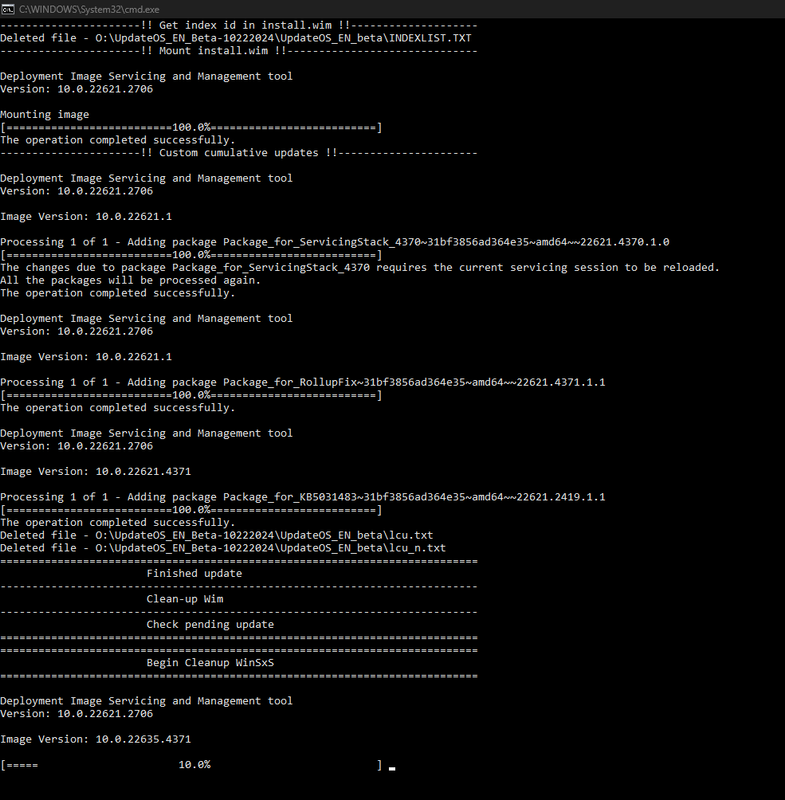Click the Package_for_KB5031483 processing line
Viewport: 785px width, 800px height.
[302, 497]
